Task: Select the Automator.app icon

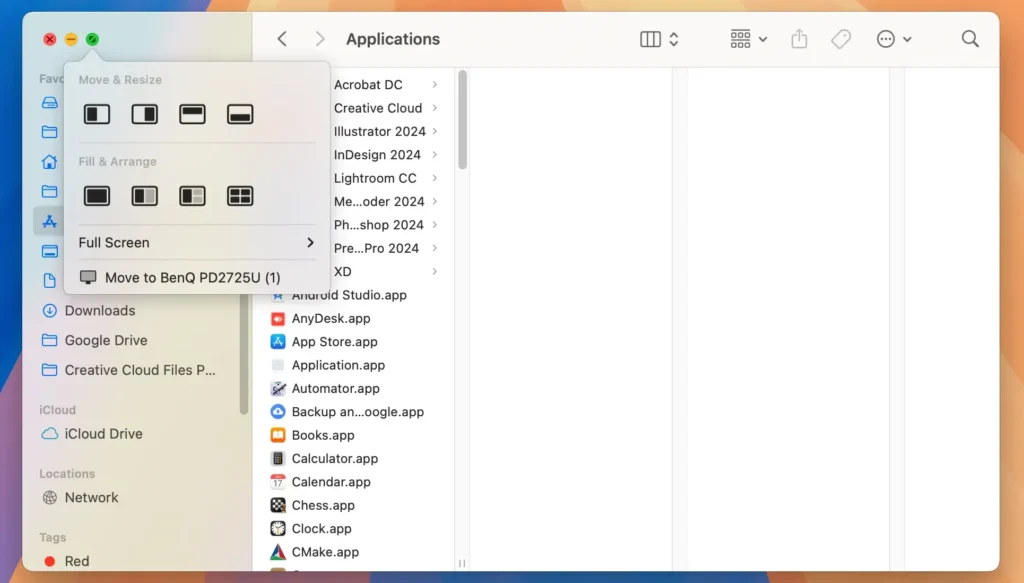Action: coord(278,388)
